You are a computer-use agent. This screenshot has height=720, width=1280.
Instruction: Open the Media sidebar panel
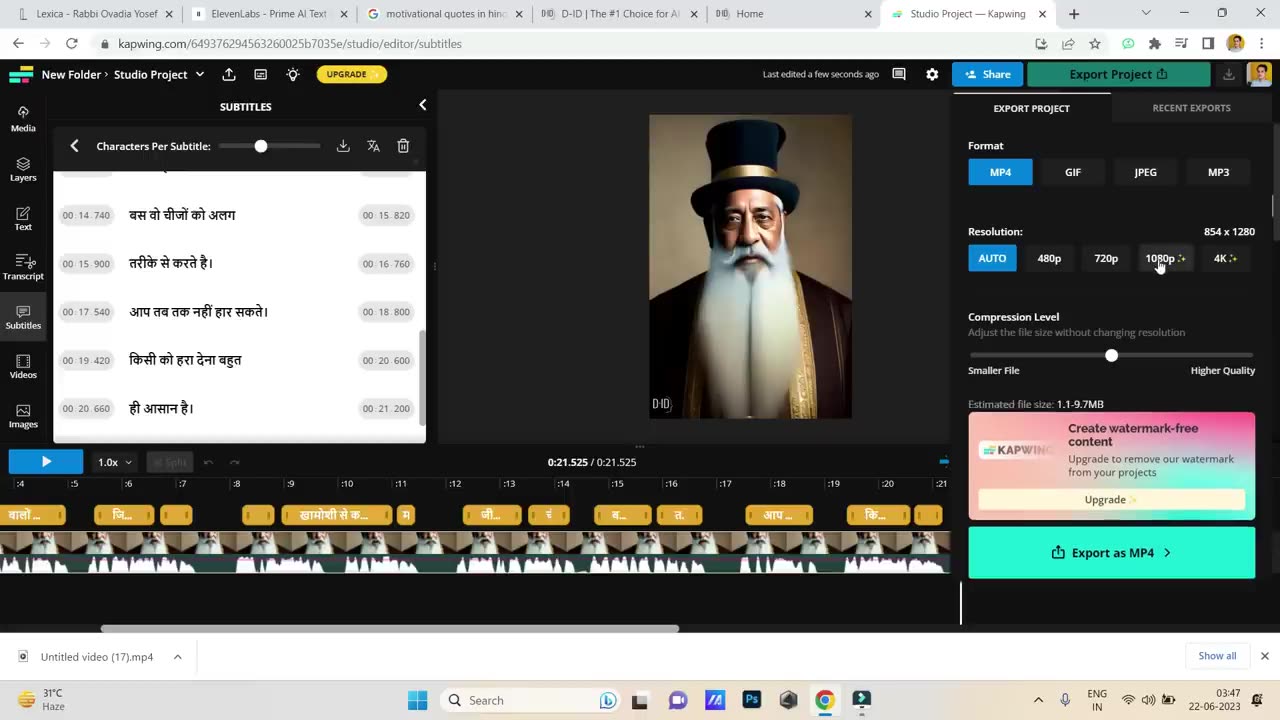click(x=23, y=118)
